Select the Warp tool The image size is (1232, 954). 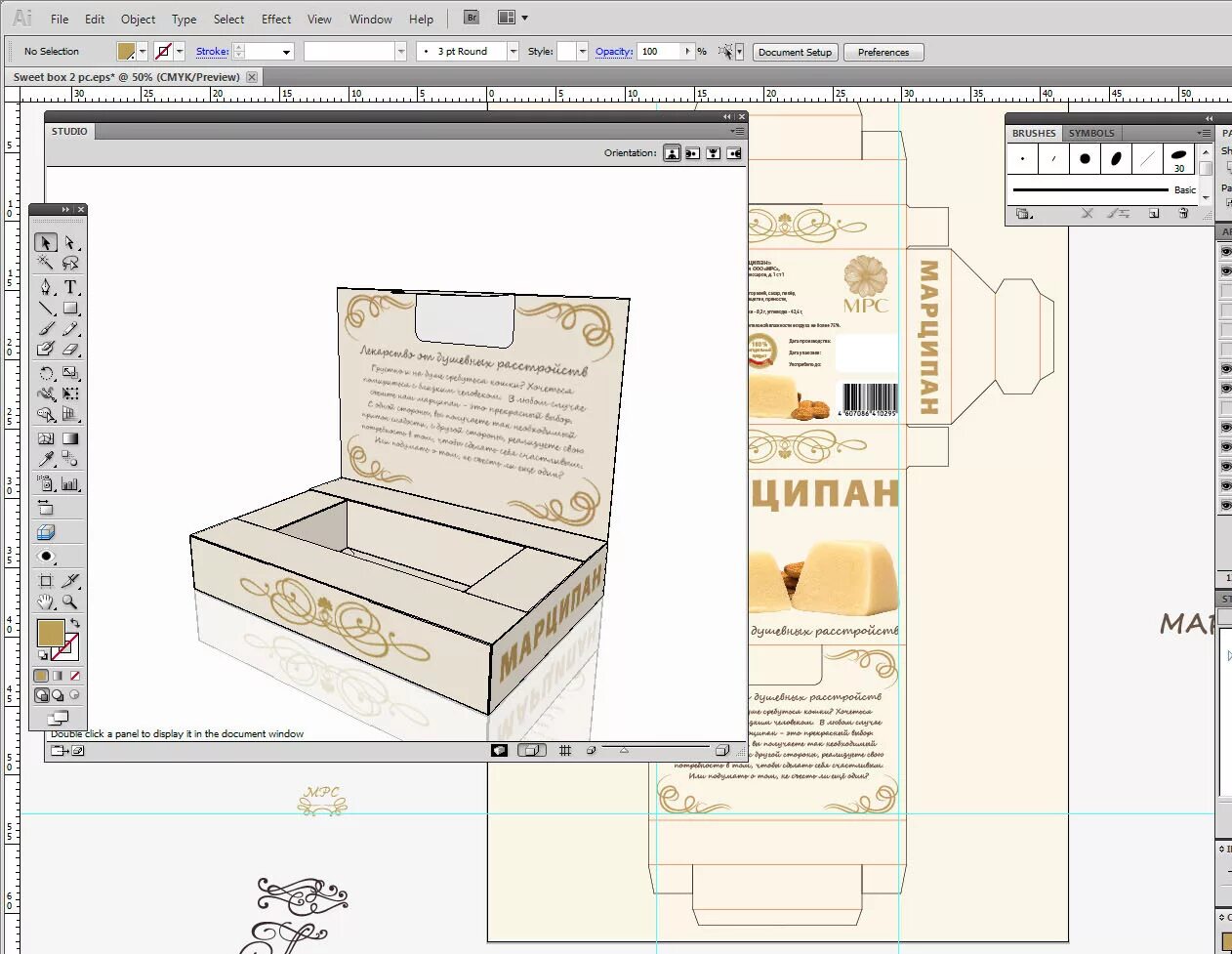46,394
